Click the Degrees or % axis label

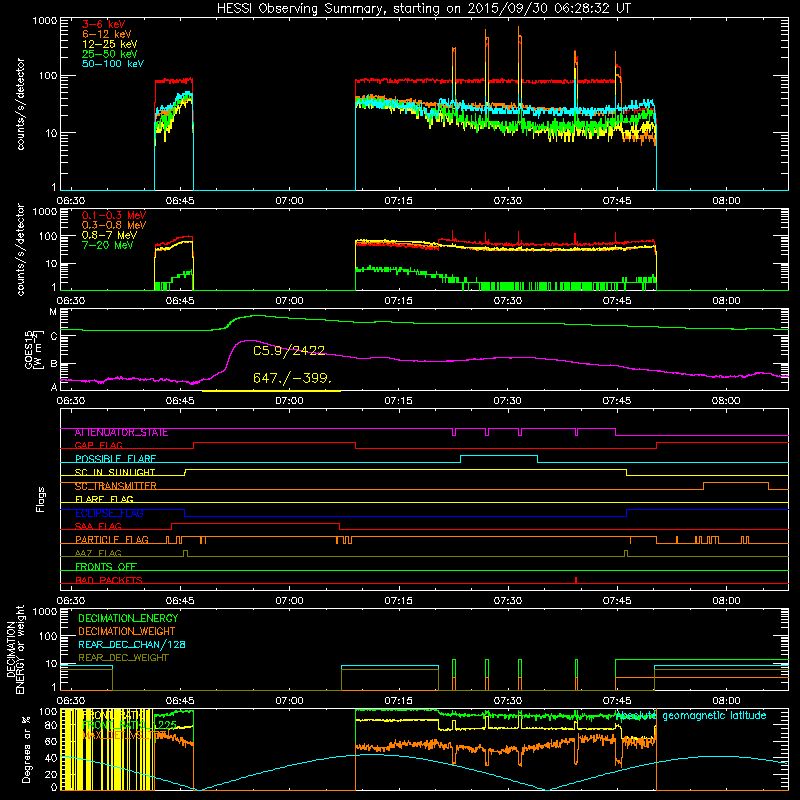click(26, 749)
